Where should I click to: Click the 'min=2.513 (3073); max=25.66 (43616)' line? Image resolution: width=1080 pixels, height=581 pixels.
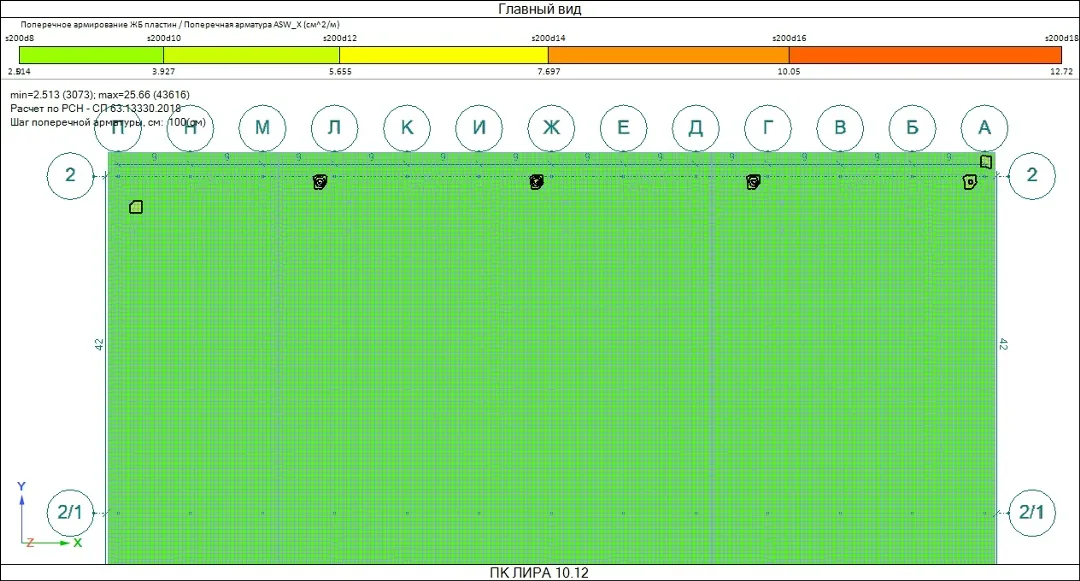(x=100, y=95)
